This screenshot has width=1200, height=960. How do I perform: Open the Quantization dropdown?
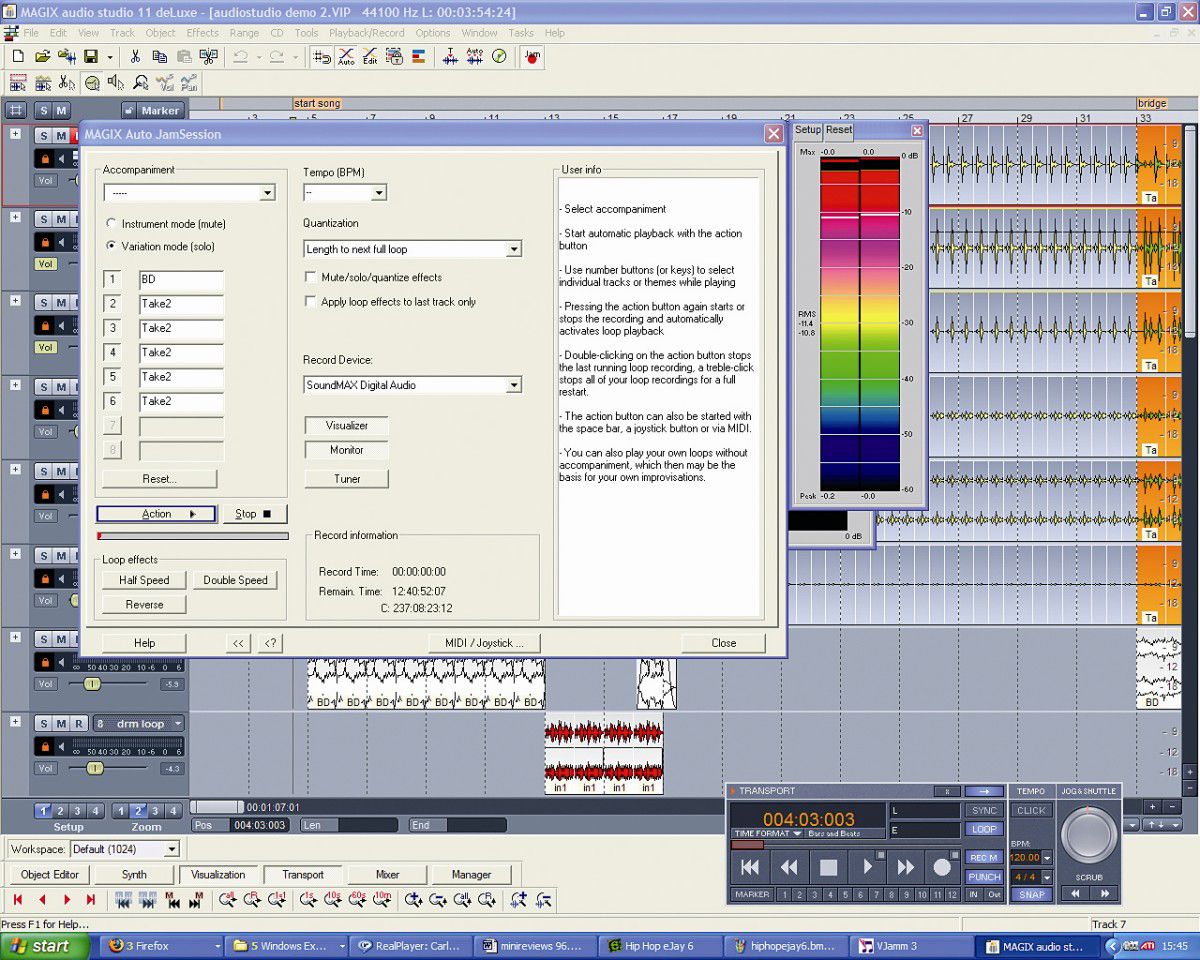tap(513, 249)
